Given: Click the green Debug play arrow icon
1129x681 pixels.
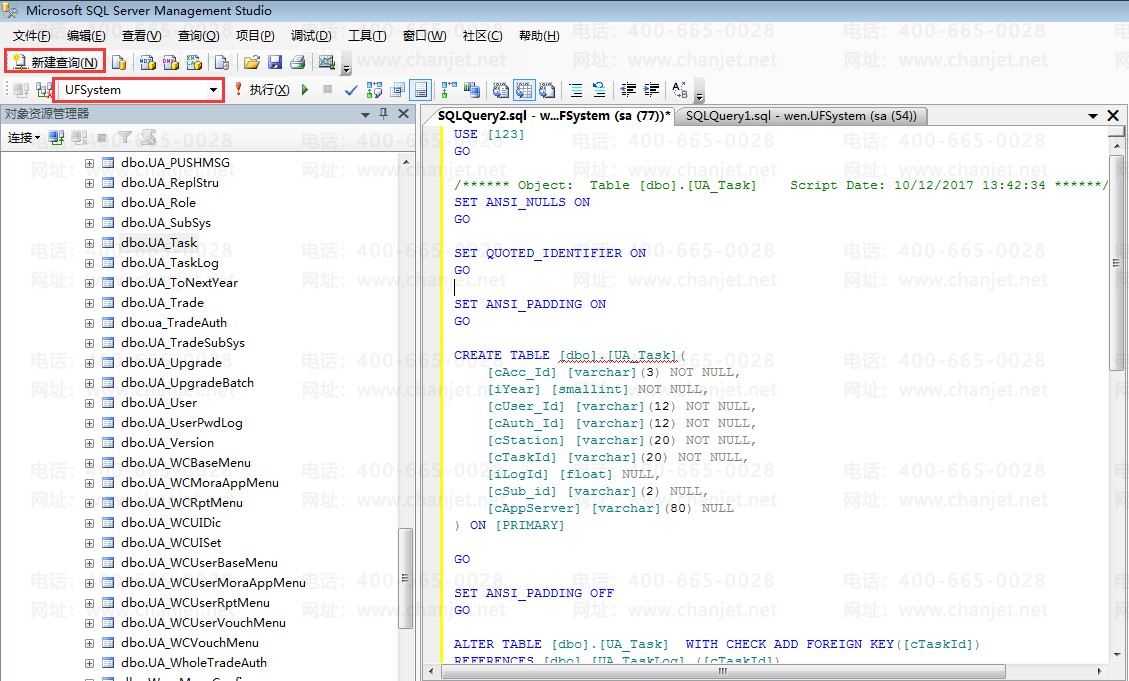Looking at the screenshot, I should [x=305, y=90].
